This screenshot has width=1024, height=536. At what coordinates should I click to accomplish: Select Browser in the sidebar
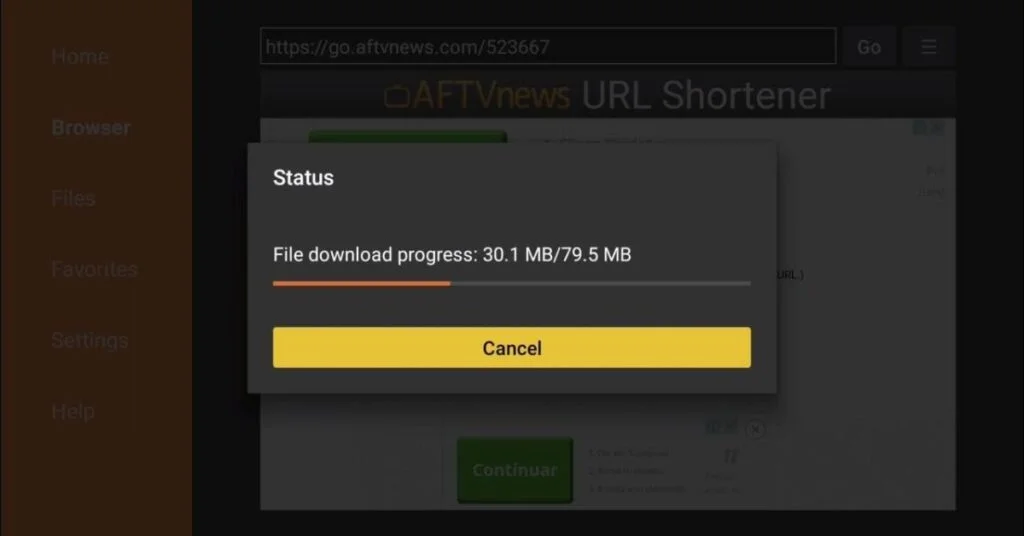coord(91,127)
